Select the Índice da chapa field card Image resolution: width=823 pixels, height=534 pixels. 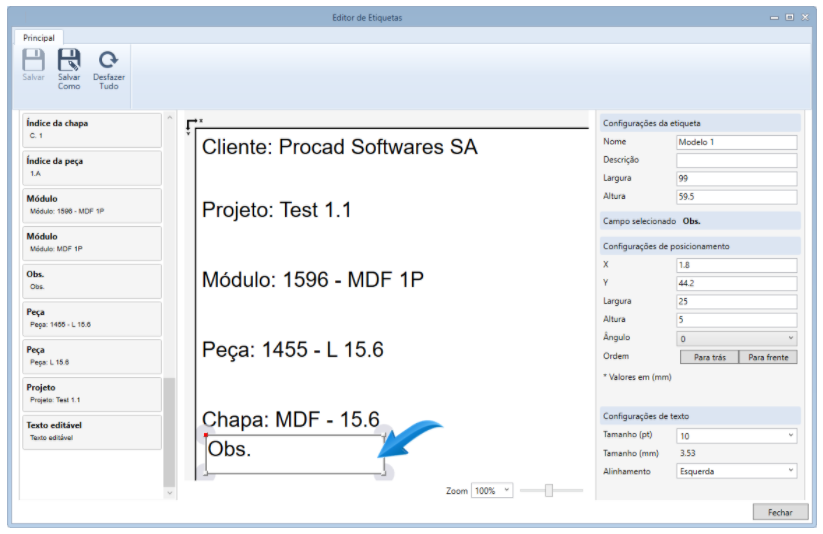point(92,130)
